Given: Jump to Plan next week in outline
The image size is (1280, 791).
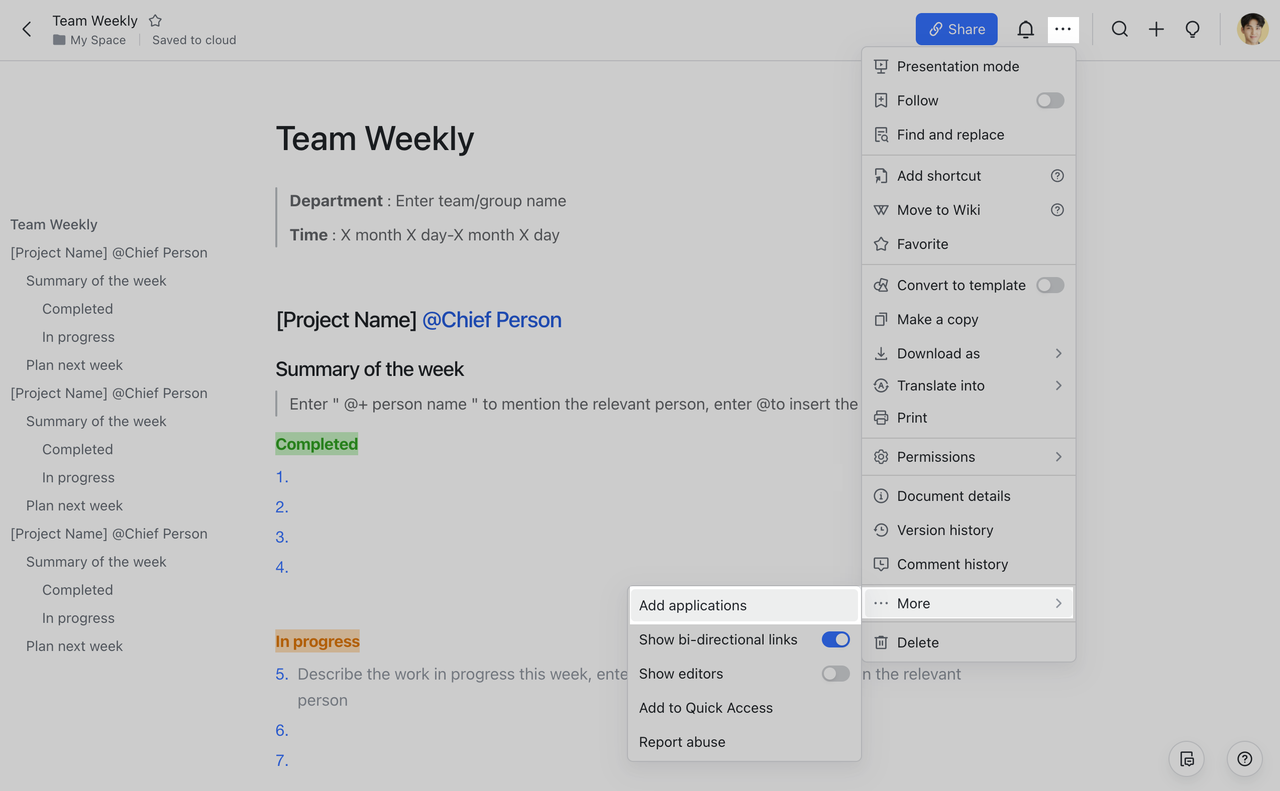Looking at the screenshot, I should coord(74,365).
